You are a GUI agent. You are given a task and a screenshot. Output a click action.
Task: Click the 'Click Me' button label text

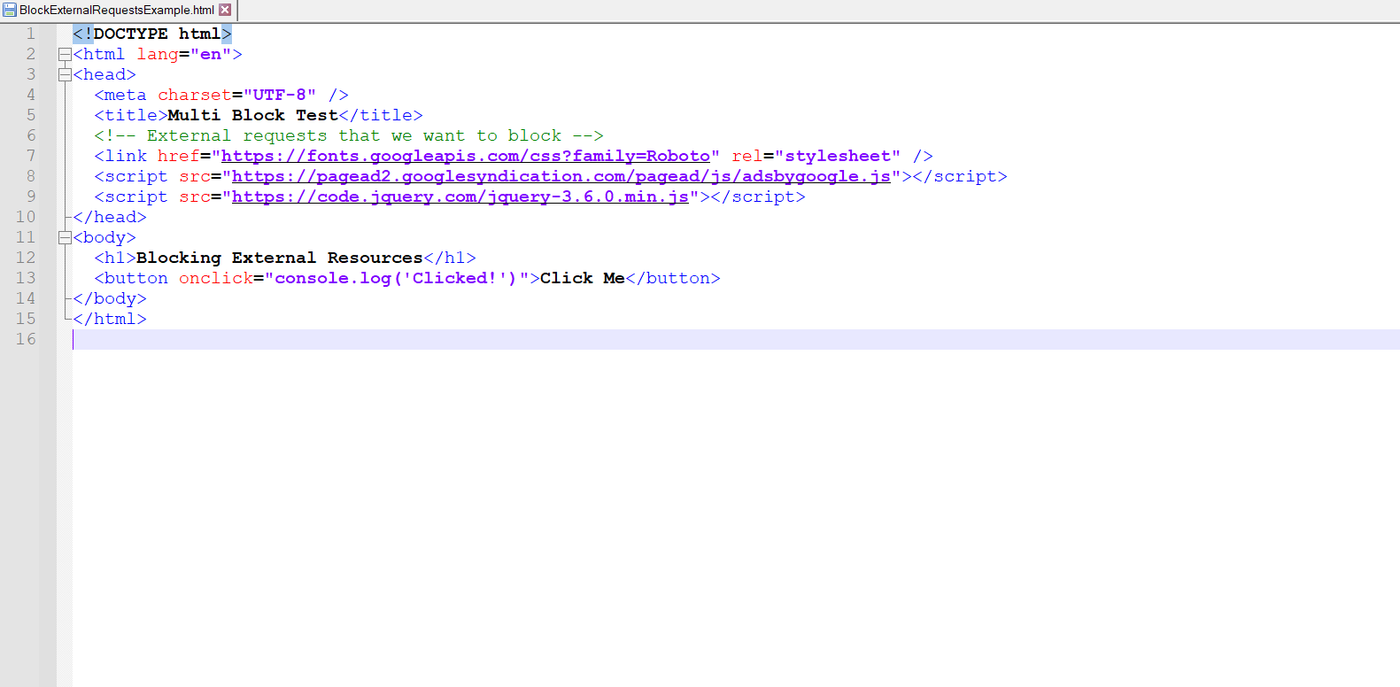582,278
